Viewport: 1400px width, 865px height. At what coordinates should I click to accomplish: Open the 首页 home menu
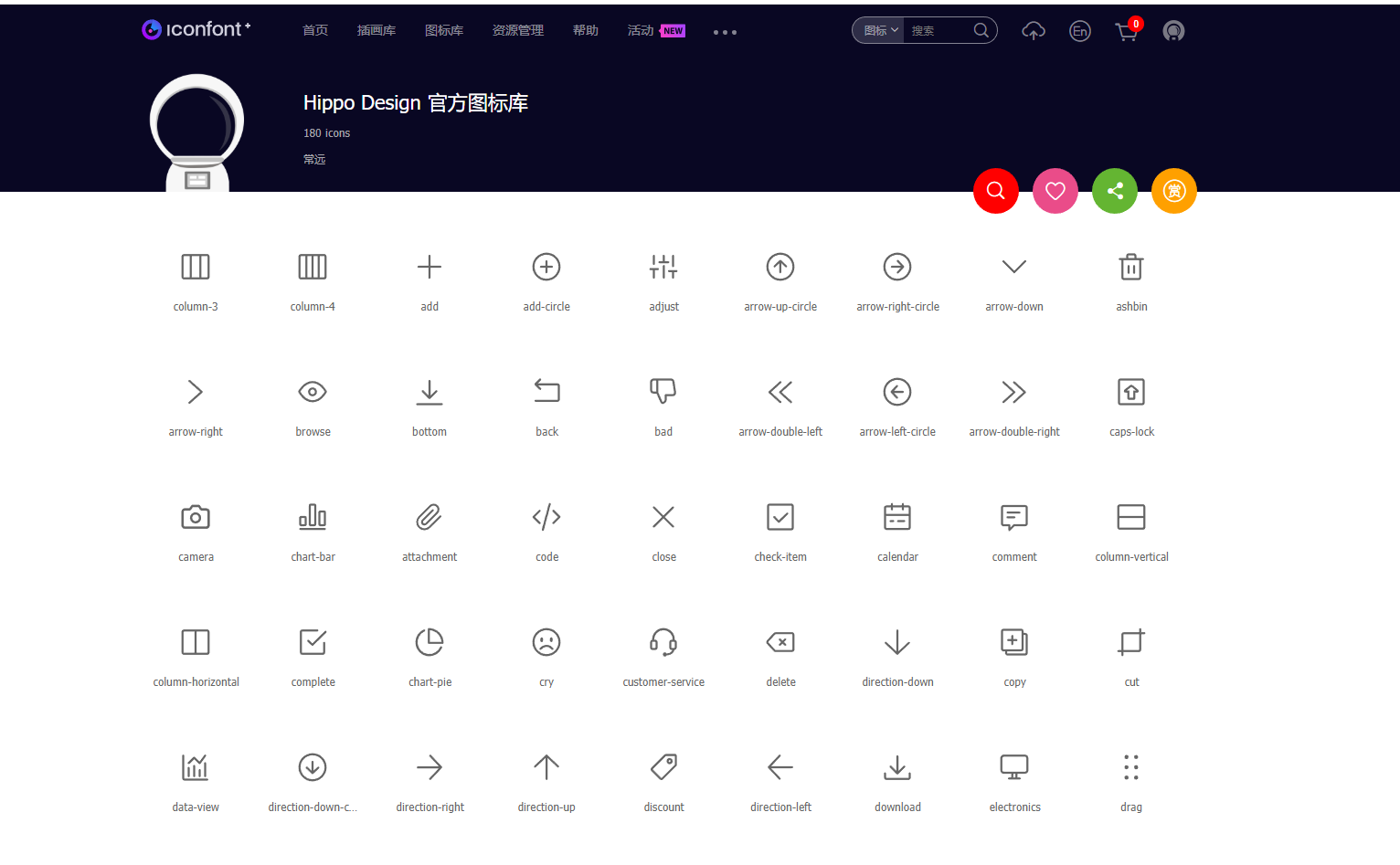(x=315, y=31)
